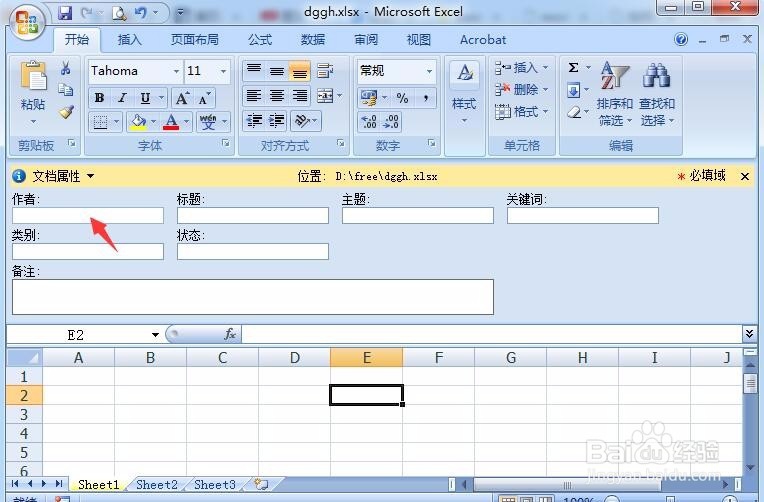Click the 标题 title input field
The image size is (764, 502).
click(253, 215)
